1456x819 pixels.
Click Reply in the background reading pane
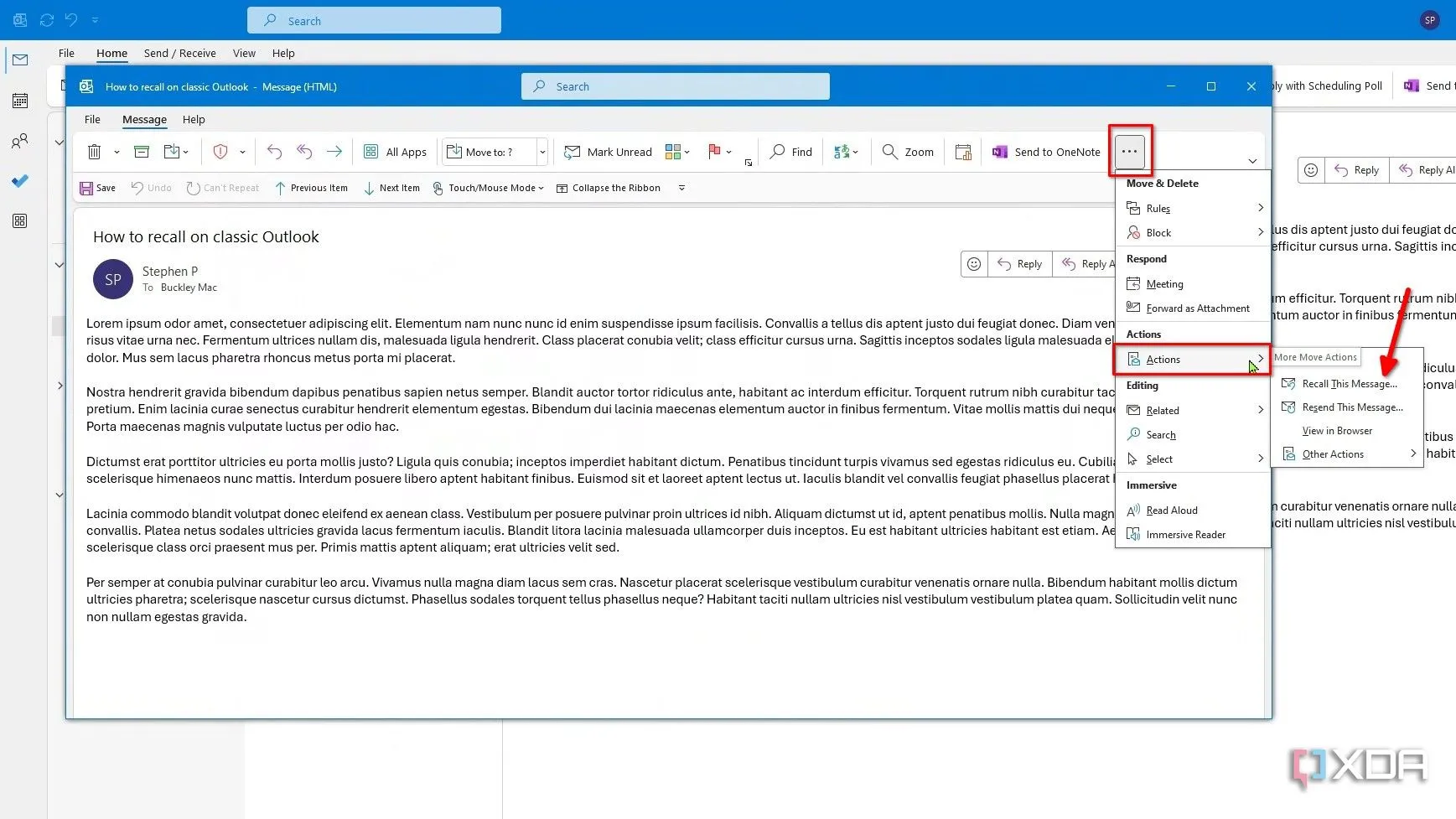pos(1357,169)
